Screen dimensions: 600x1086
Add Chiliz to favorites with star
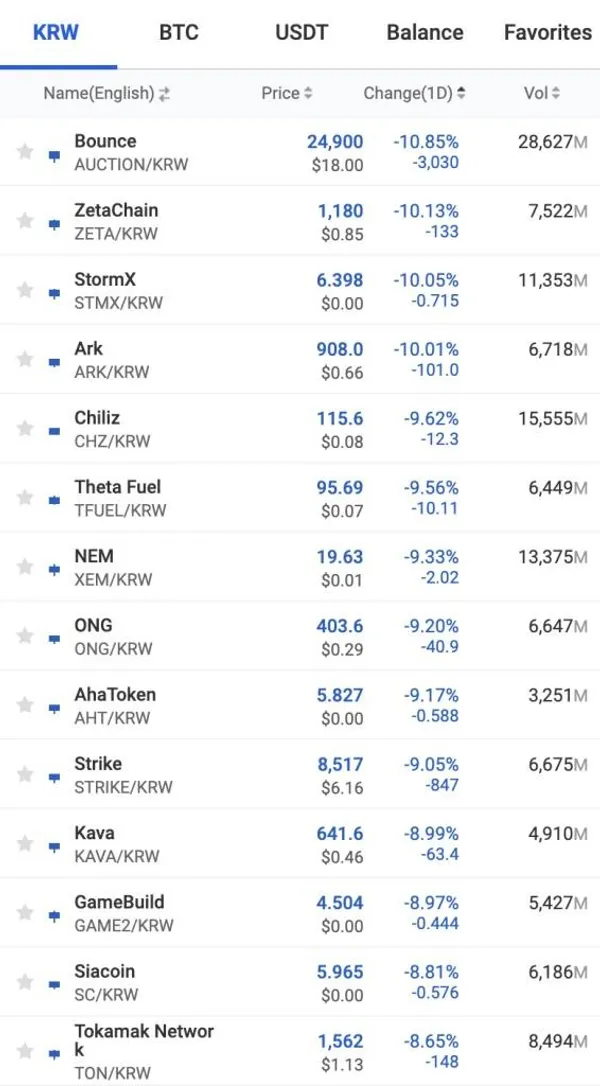click(25, 428)
